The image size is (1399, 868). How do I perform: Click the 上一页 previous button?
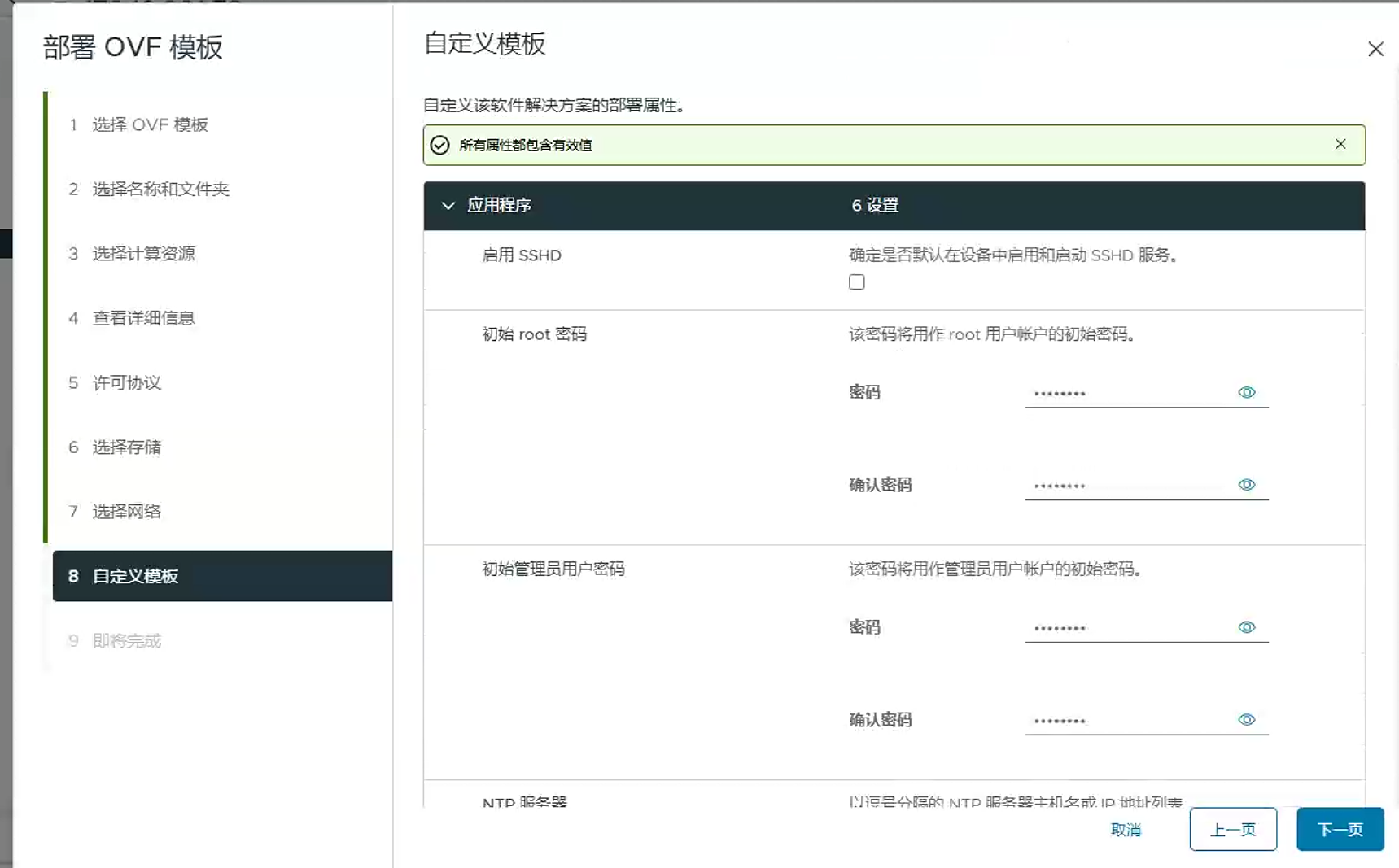click(1232, 830)
